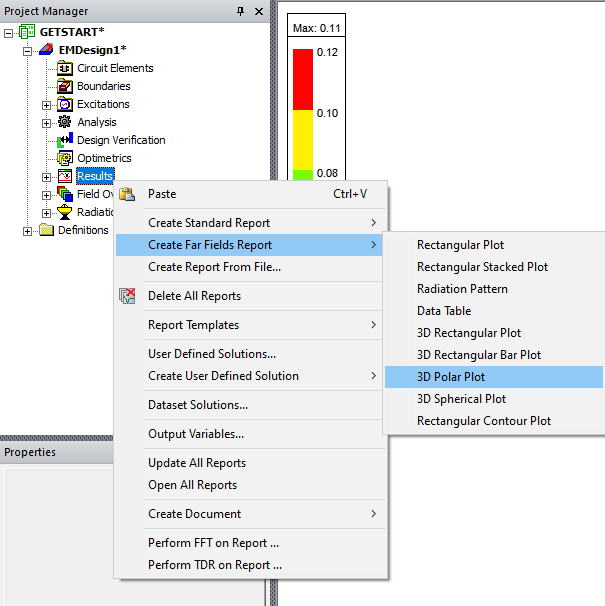
Task: Click the yellow color band in legend
Action: pos(303,140)
